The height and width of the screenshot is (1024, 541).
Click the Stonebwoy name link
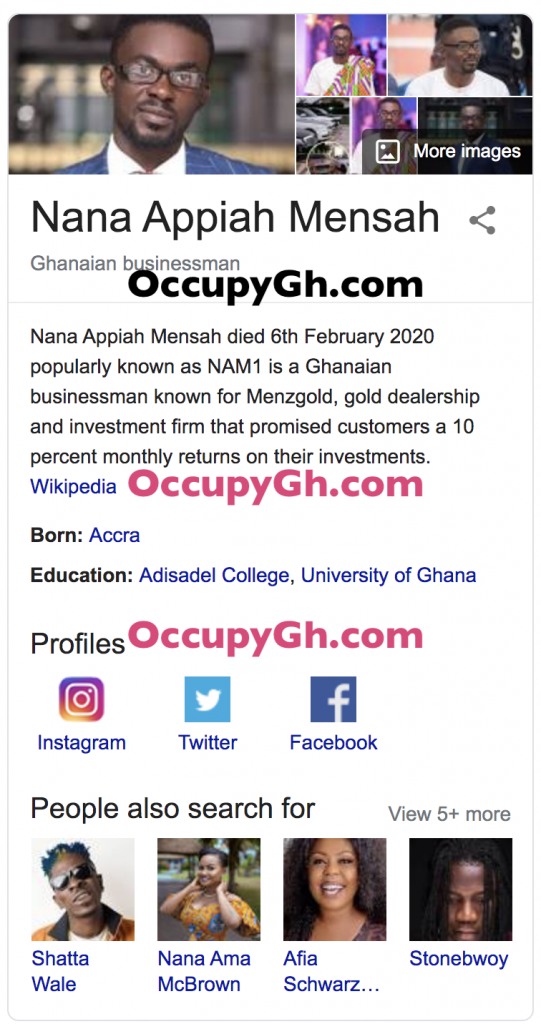(x=459, y=959)
